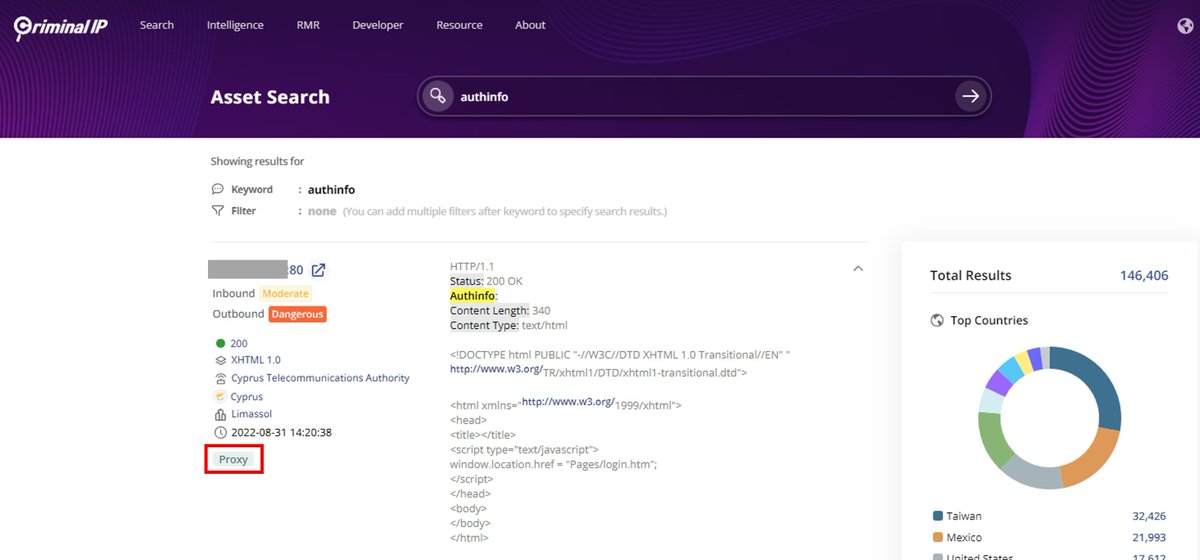
Task: Click the Taiwan blue legend swatch
Action: click(937, 516)
